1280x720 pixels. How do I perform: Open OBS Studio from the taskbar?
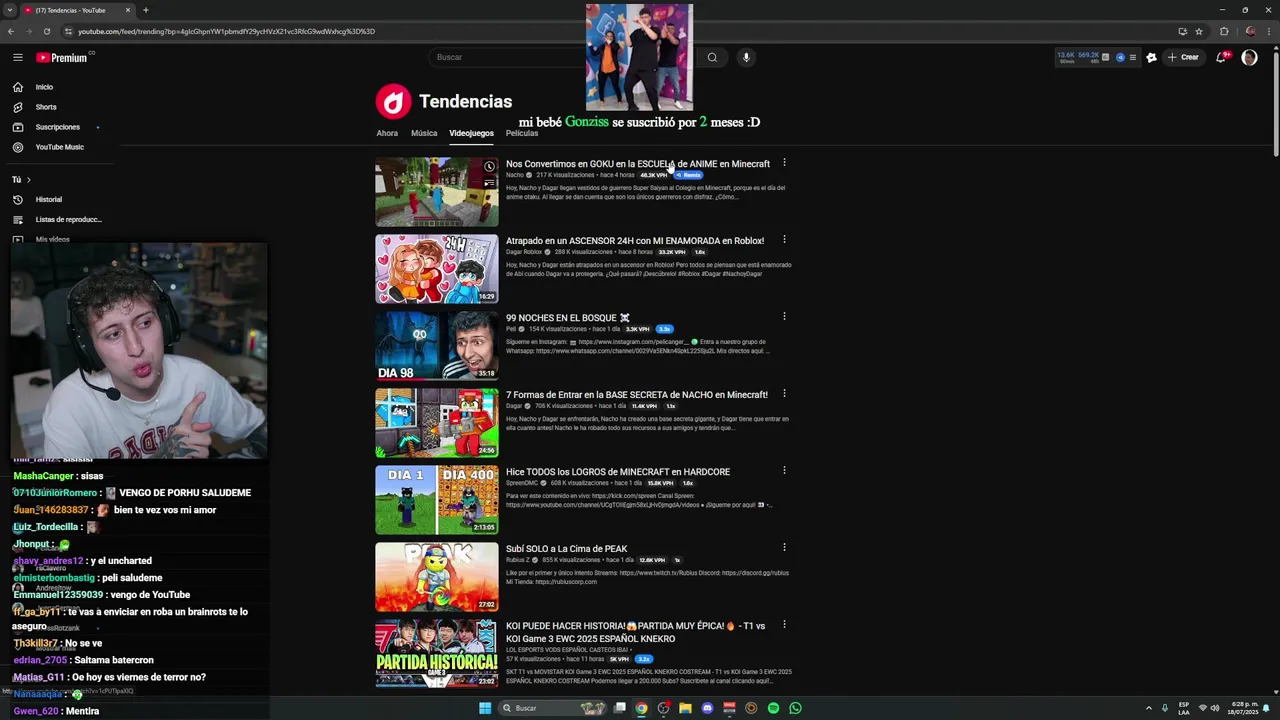pyautogui.click(x=663, y=708)
